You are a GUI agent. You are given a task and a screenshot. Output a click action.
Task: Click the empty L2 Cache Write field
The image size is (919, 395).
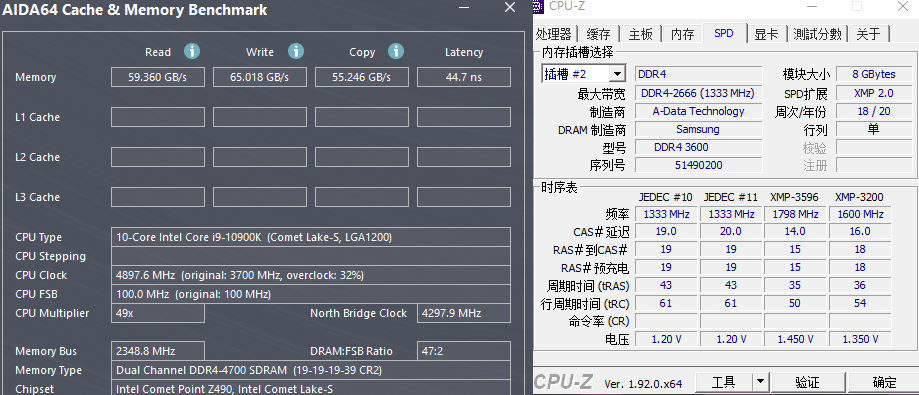coord(260,157)
